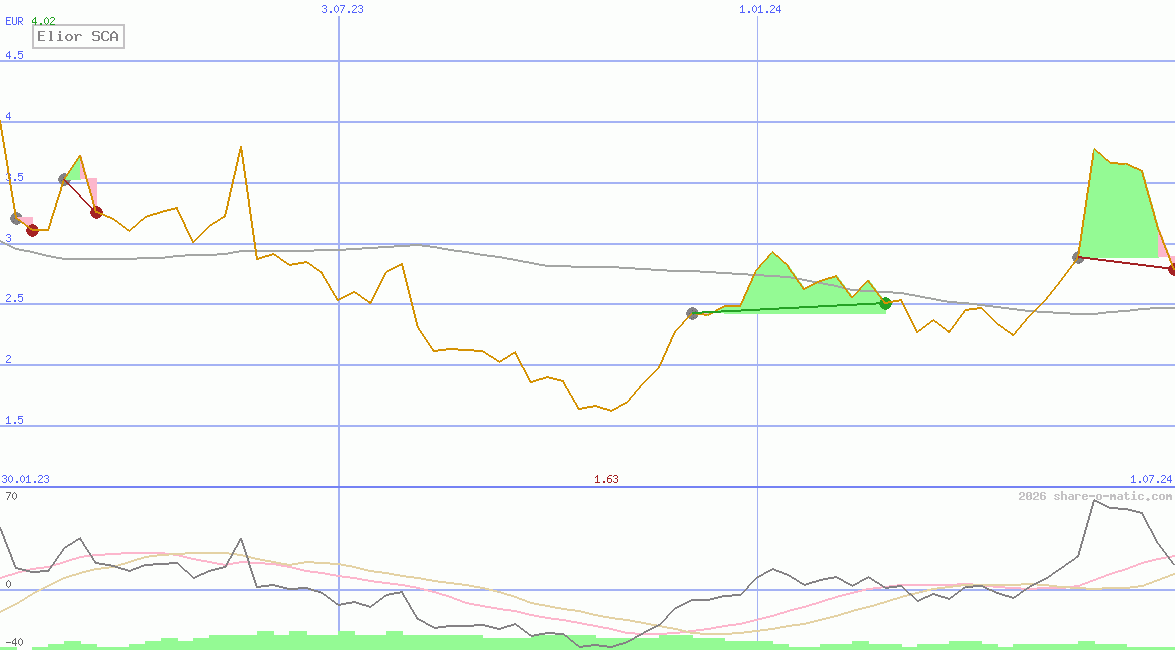This screenshot has width=1175, height=650.
Task: Click the 70 oscillator axis label
Action: pyautogui.click(x=11, y=496)
